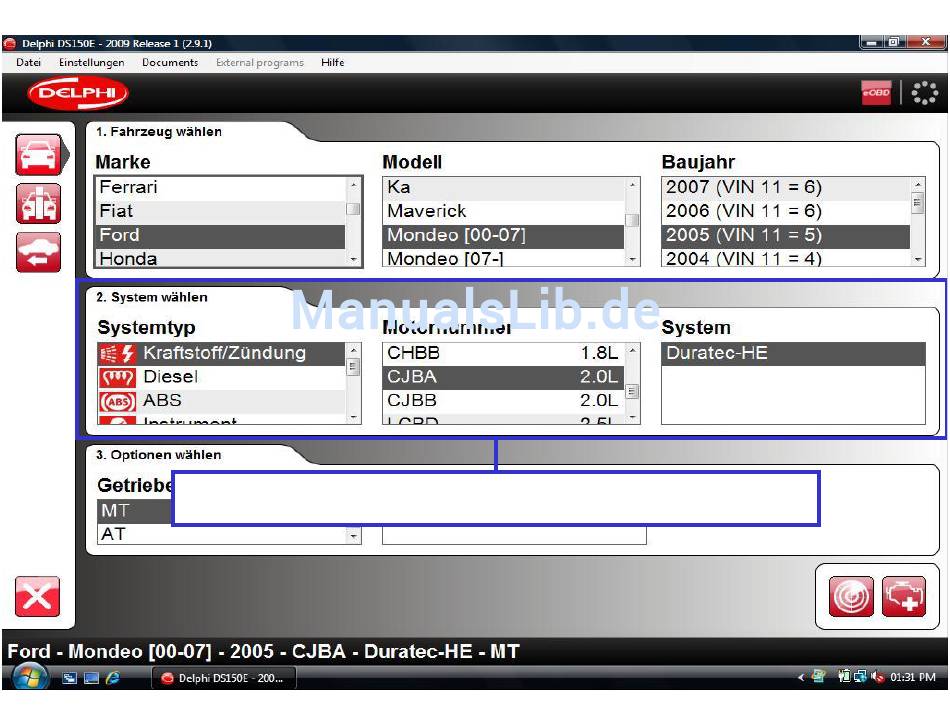Click the engine diagnostics plus icon
The width and height of the screenshot is (950, 725).
[x=904, y=597]
